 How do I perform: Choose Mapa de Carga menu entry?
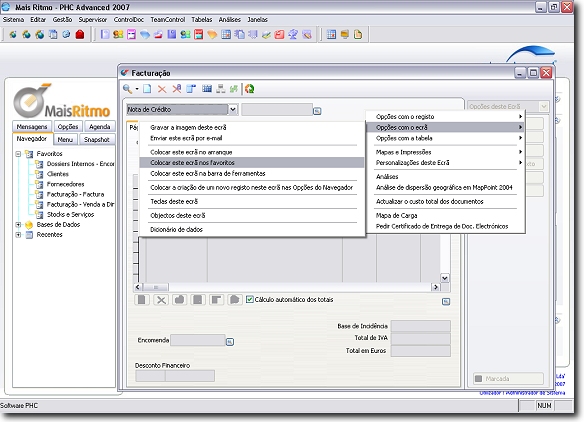445,216
